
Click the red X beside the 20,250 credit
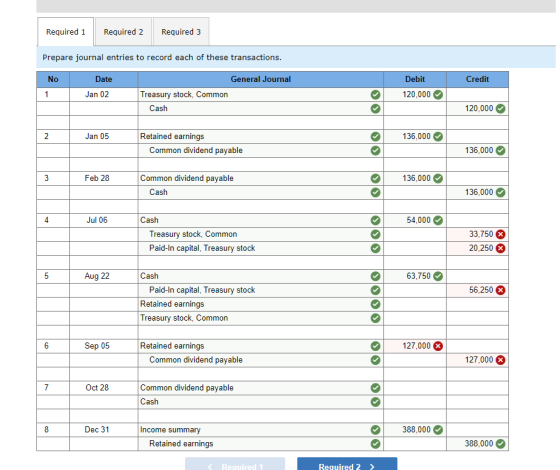pos(501,248)
